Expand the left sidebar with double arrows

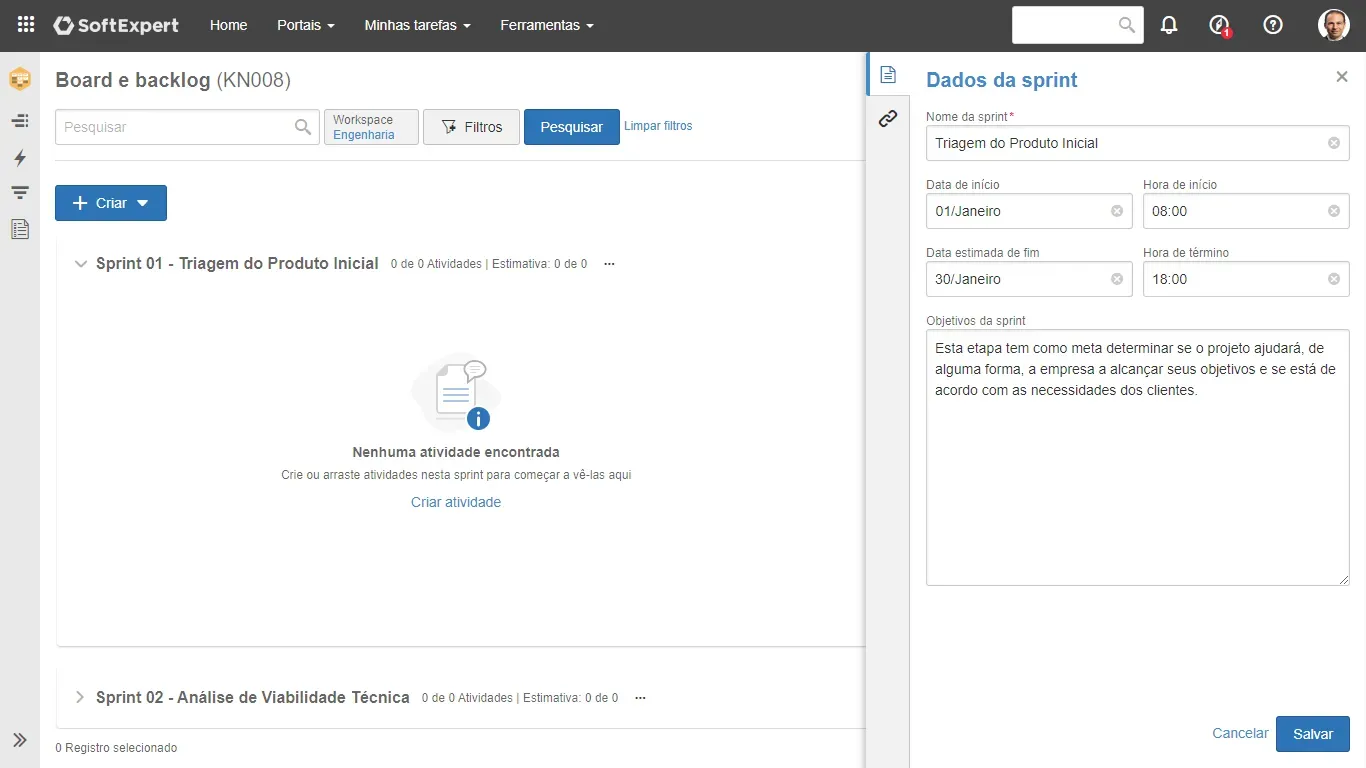click(20, 740)
